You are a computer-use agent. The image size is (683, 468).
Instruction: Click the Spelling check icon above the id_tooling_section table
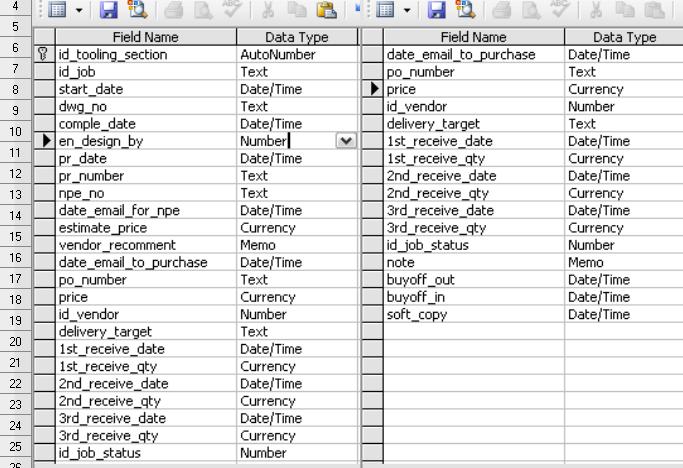point(231,9)
